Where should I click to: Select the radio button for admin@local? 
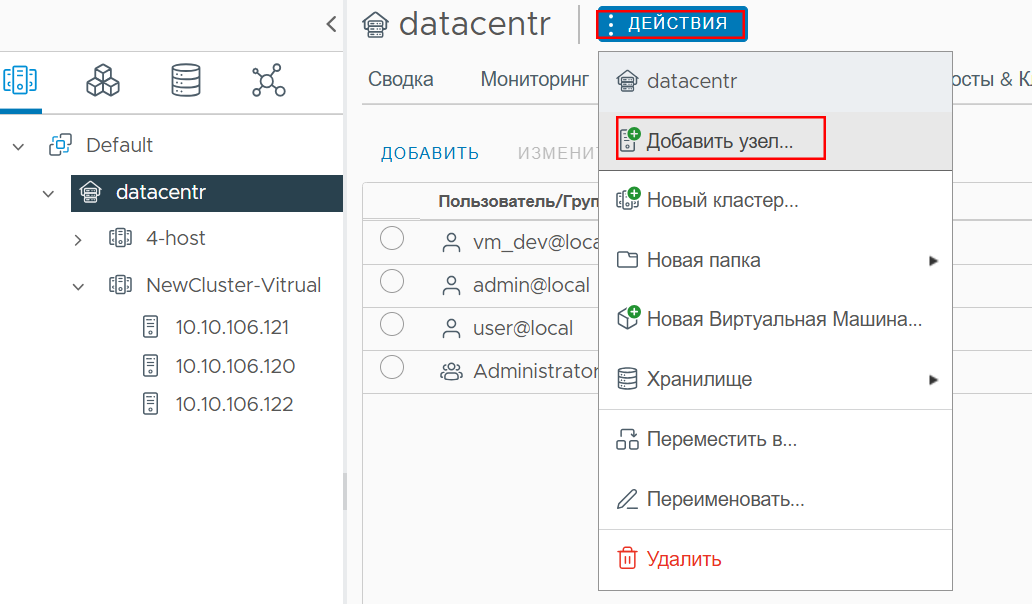tap(392, 282)
